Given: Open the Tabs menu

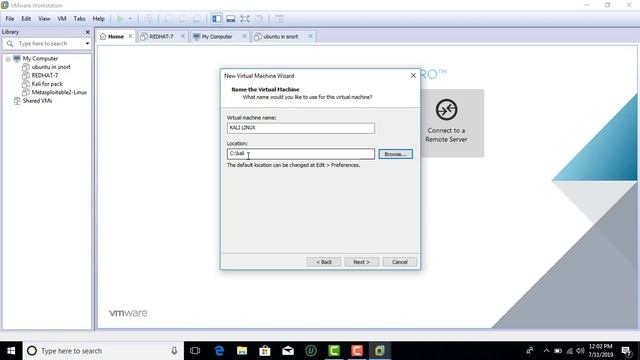Looking at the screenshot, I should click(x=79, y=19).
